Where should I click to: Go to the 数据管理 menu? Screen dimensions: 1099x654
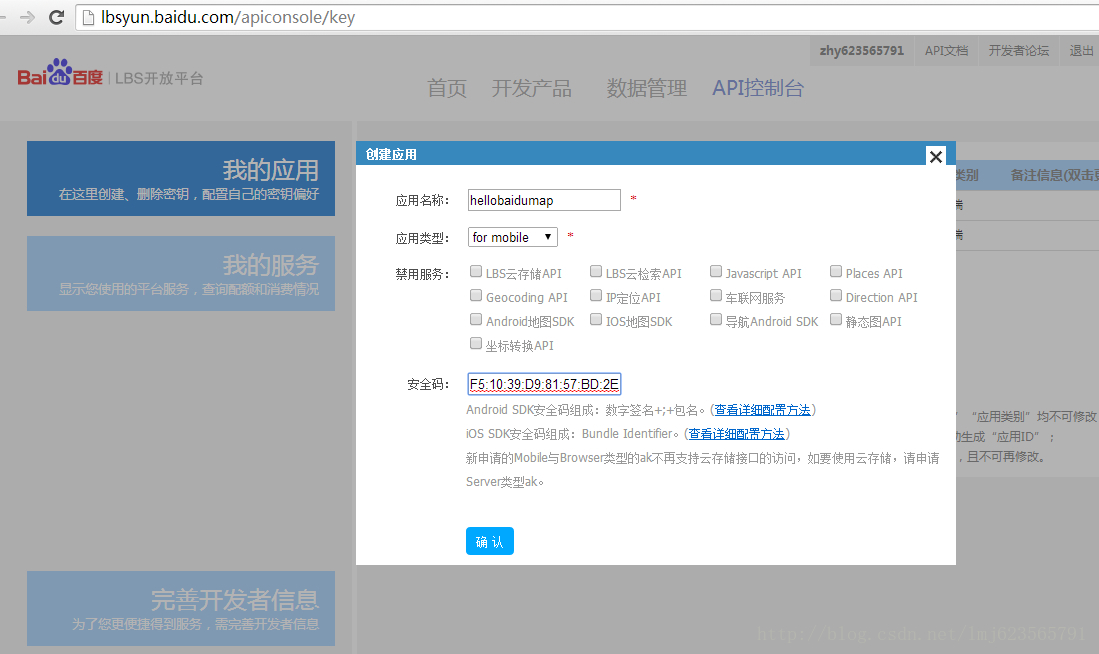pos(646,88)
